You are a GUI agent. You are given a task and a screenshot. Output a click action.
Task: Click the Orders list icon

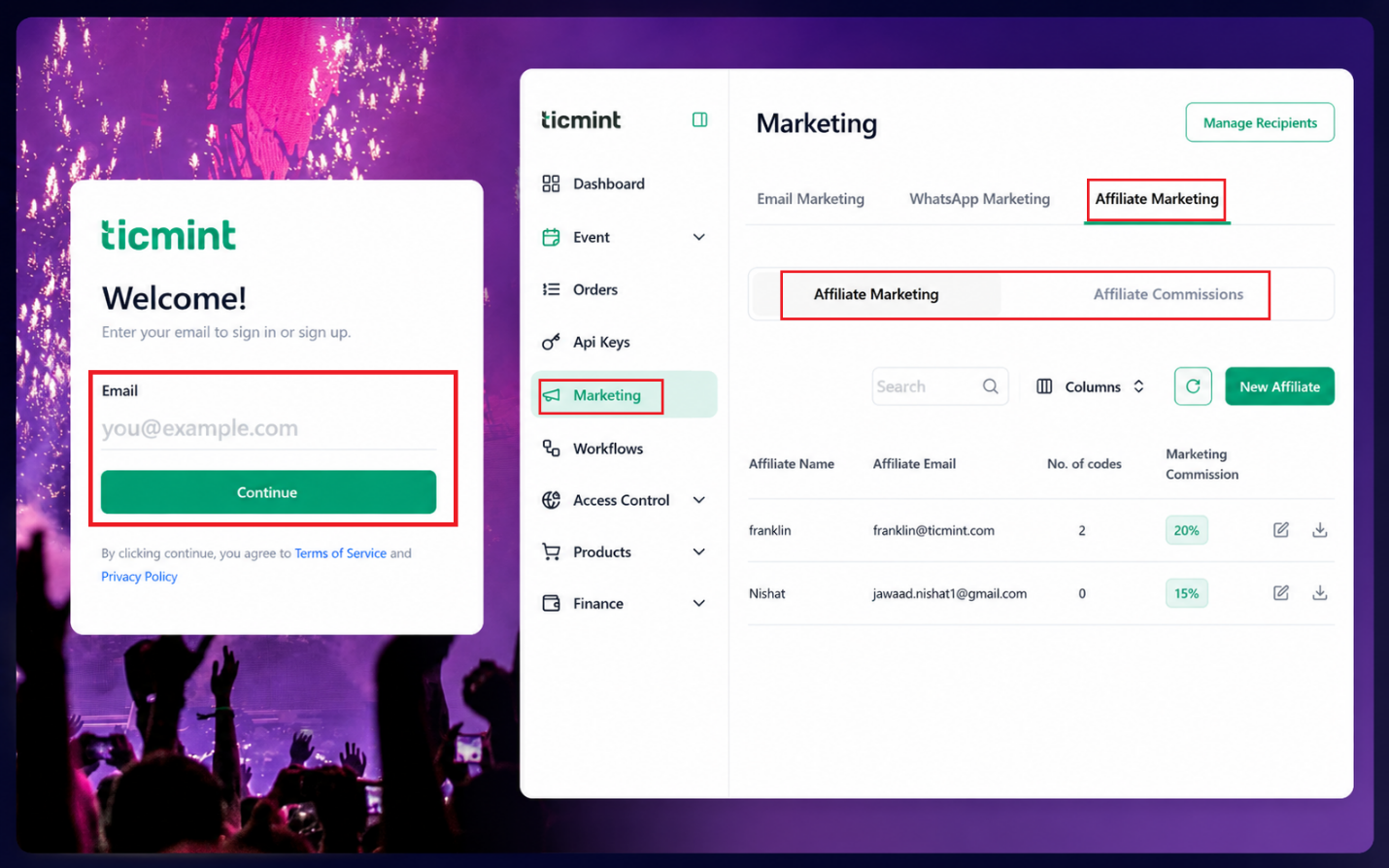[551, 289]
